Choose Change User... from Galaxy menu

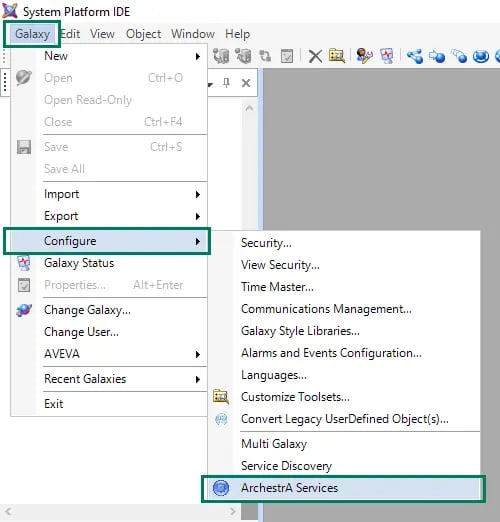(x=81, y=332)
